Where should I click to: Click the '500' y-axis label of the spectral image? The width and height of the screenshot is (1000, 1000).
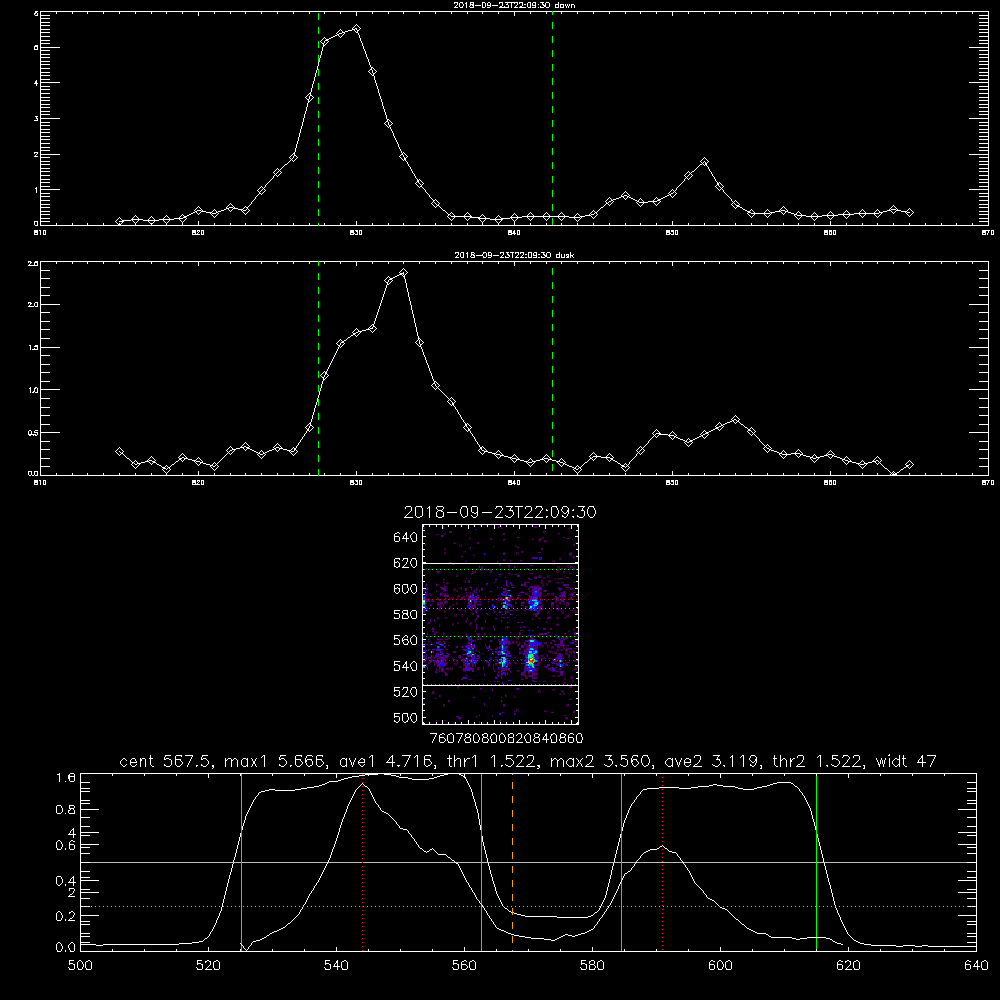(406, 718)
